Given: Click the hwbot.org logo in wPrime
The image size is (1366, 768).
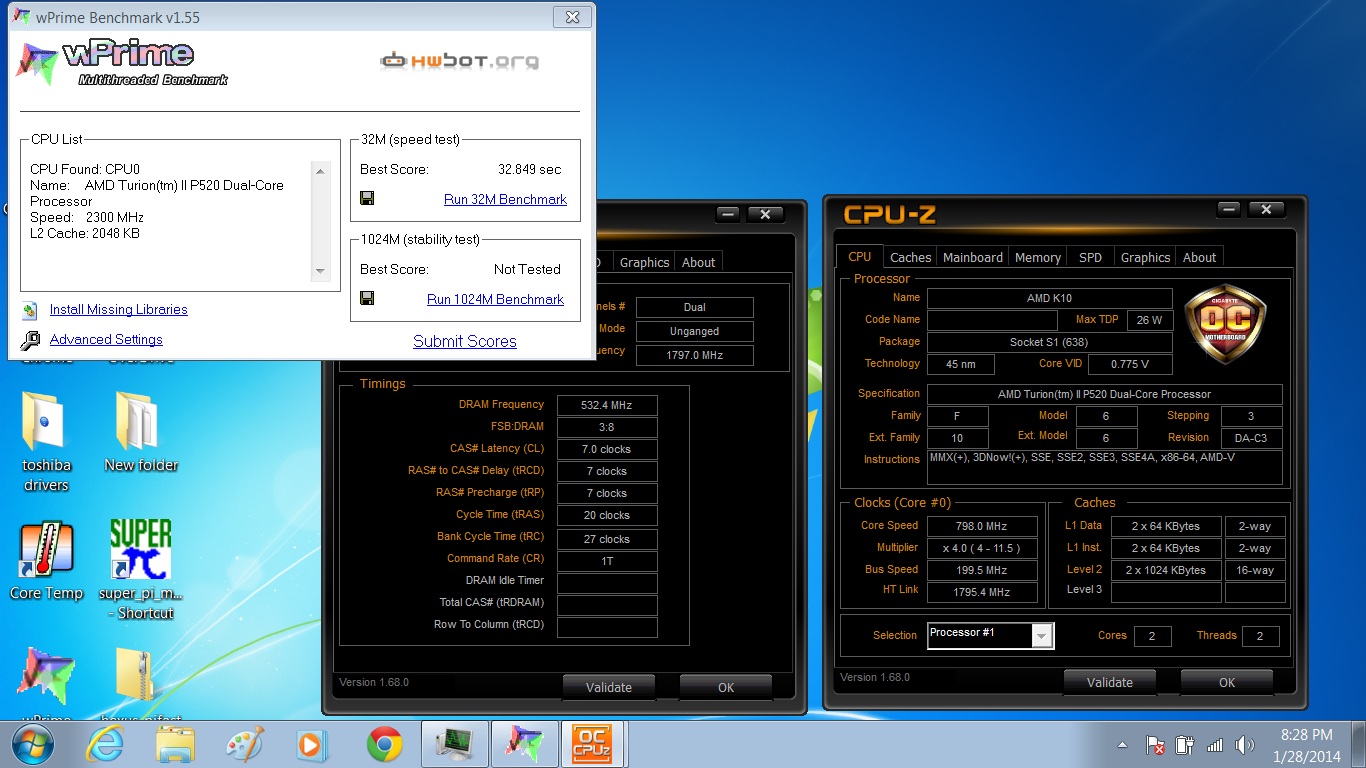Looking at the screenshot, I should point(459,61).
